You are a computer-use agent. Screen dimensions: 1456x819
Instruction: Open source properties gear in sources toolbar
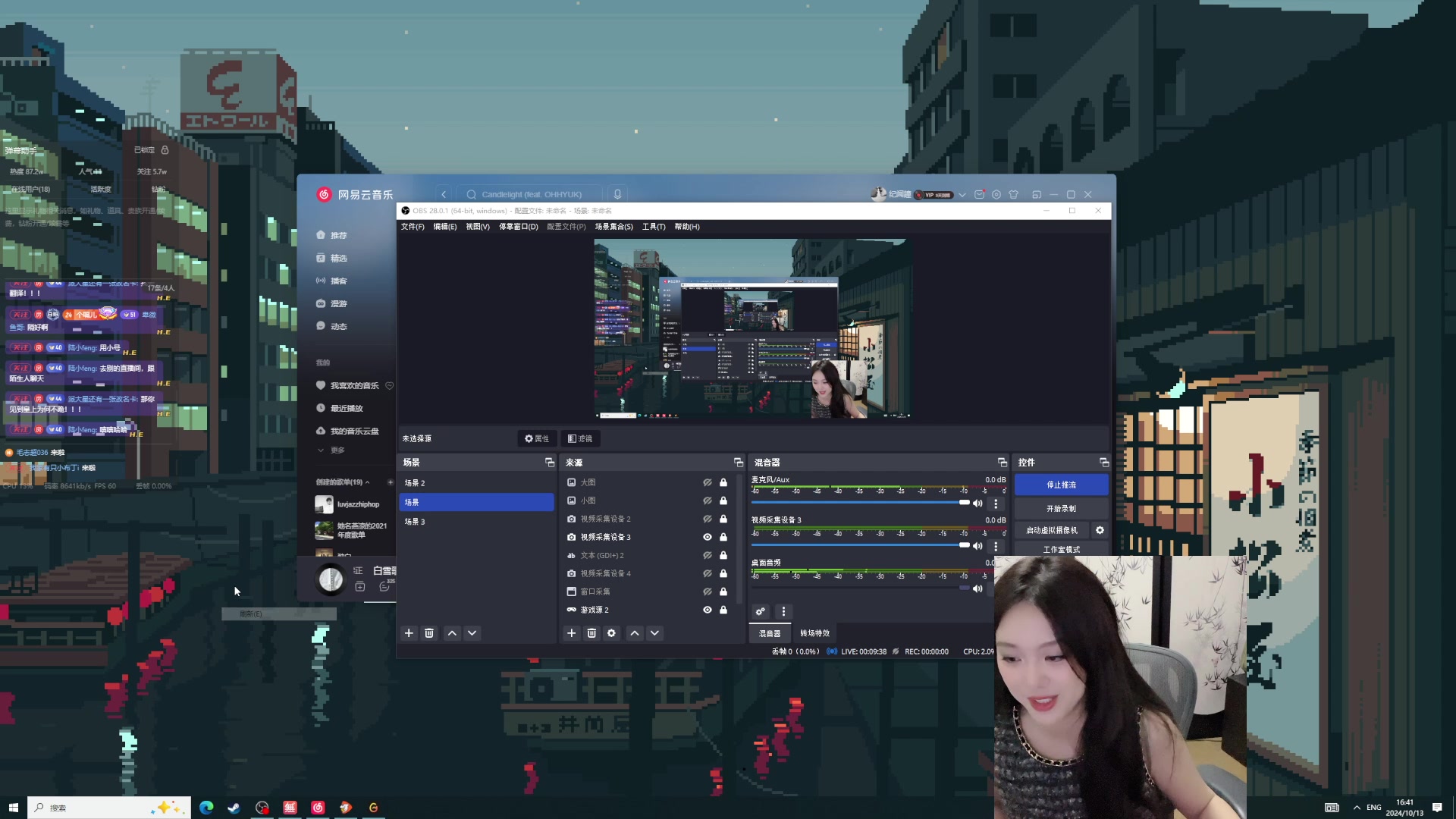pos(611,633)
